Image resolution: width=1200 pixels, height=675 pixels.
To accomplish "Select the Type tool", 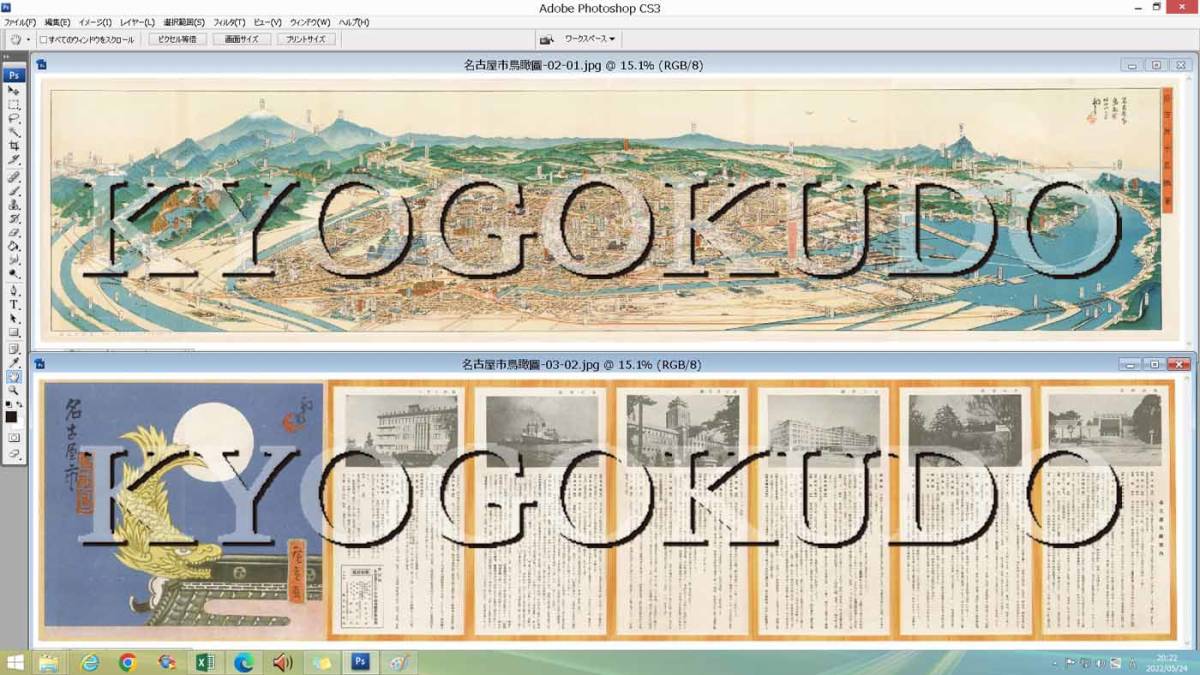I will [14, 305].
